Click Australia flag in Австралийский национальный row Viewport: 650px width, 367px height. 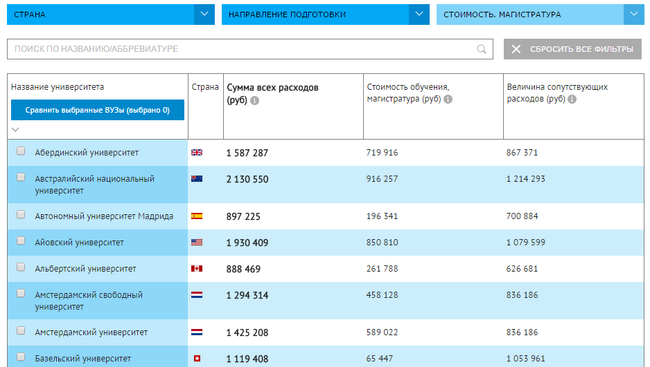(196, 179)
